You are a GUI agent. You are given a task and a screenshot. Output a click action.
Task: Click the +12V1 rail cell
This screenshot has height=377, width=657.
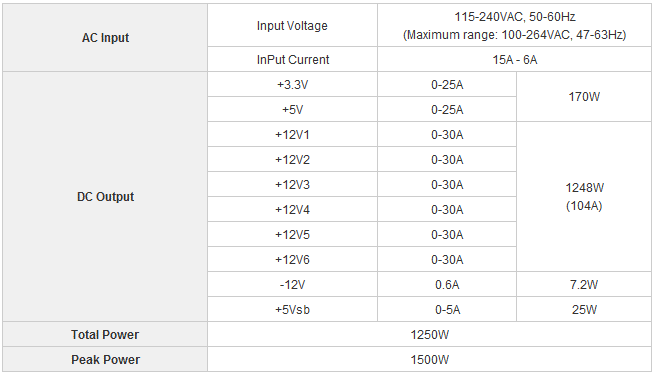(x=292, y=134)
